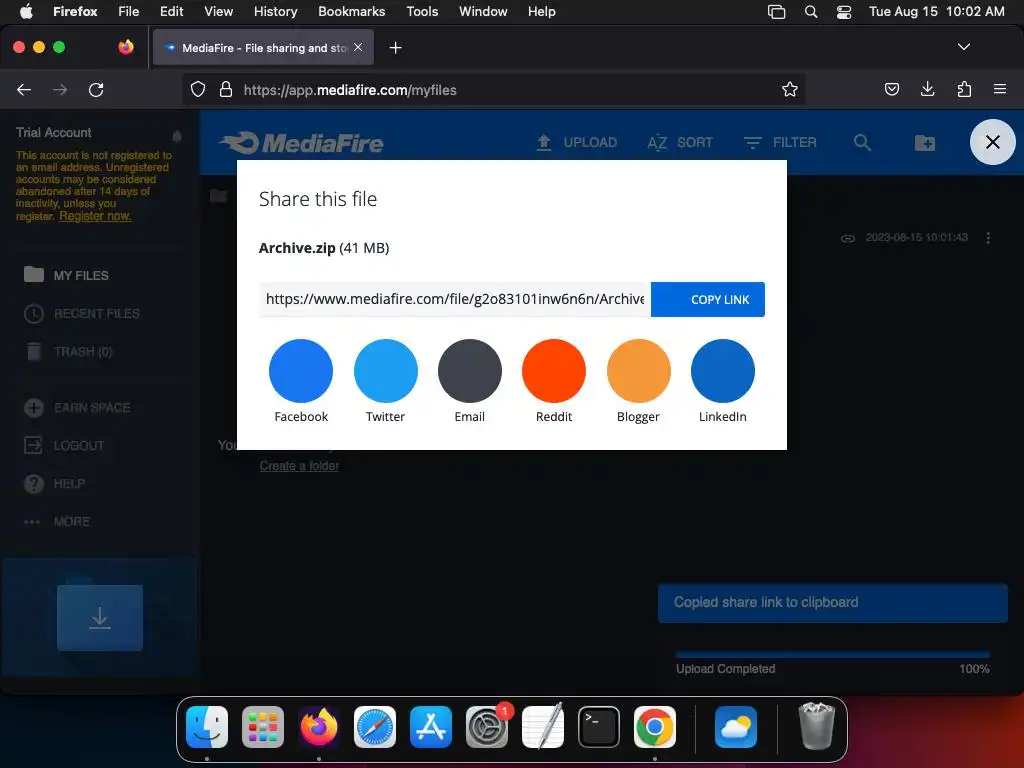
Task: Click the Copied share link notification
Action: [832, 602]
